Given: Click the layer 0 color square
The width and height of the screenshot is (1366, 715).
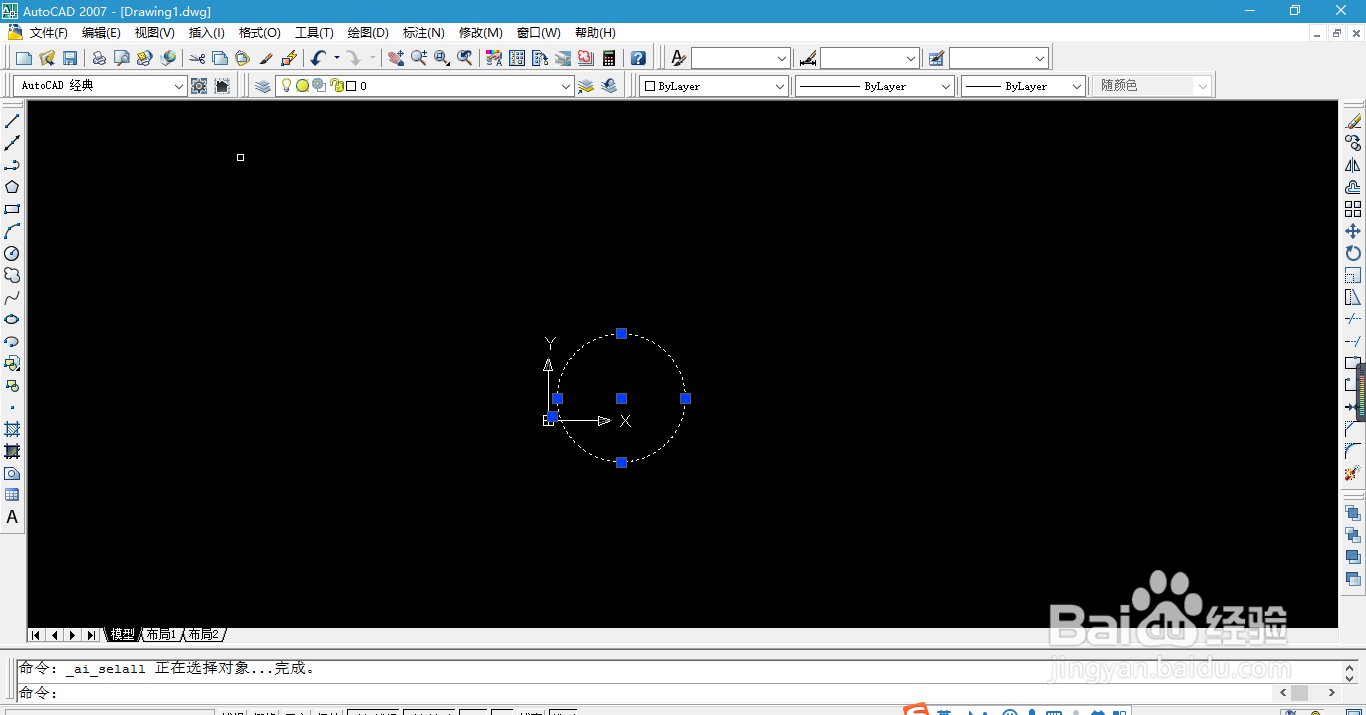Looking at the screenshot, I should pyautogui.click(x=351, y=86).
